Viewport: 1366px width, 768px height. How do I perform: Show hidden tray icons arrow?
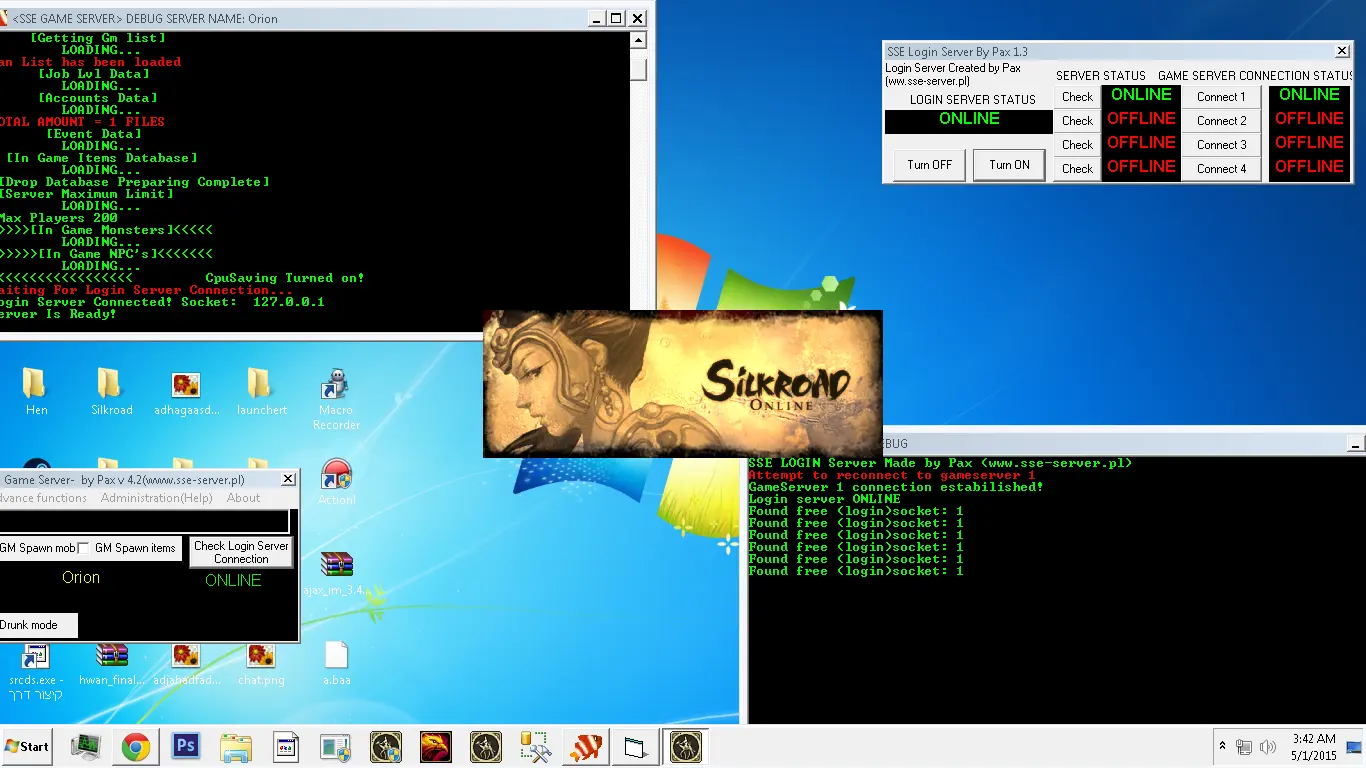point(1222,746)
